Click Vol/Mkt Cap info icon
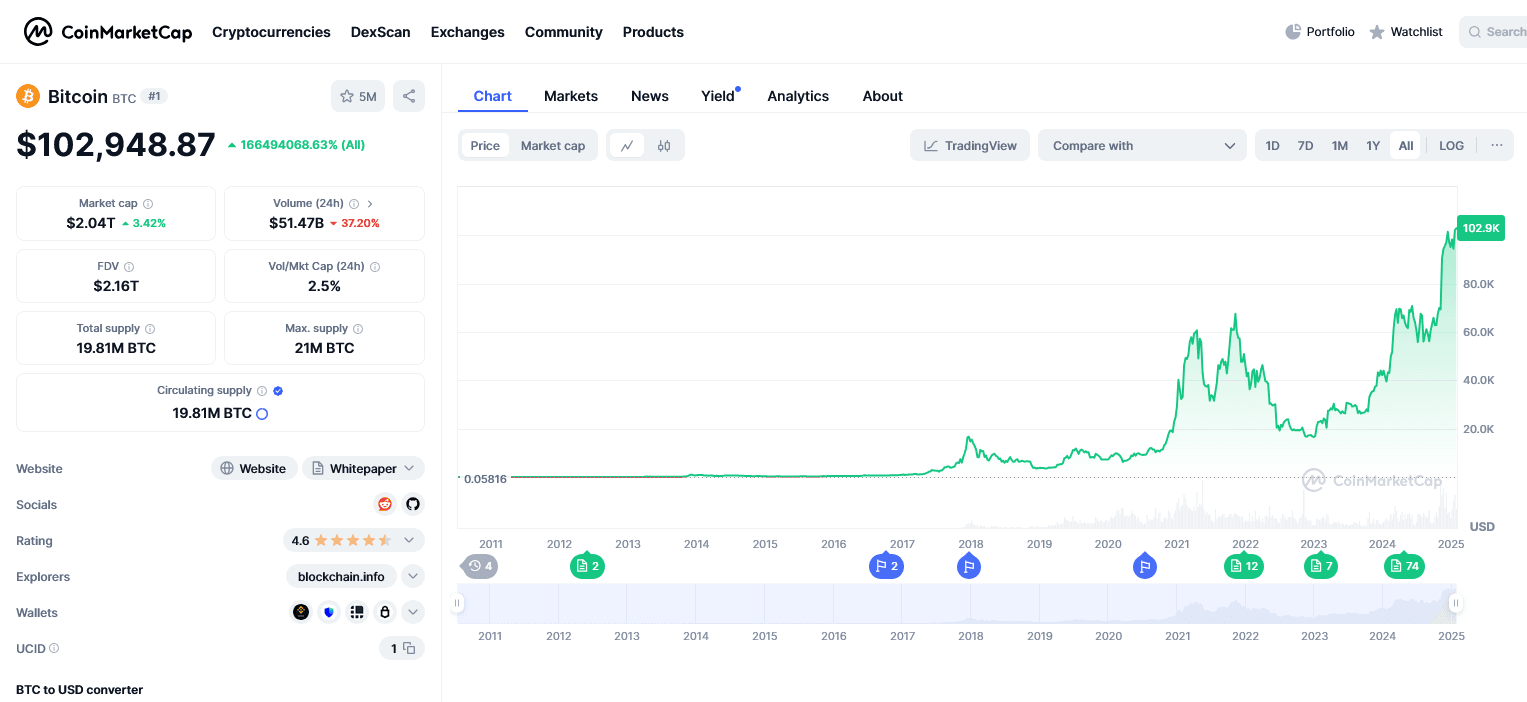 pyautogui.click(x=375, y=267)
